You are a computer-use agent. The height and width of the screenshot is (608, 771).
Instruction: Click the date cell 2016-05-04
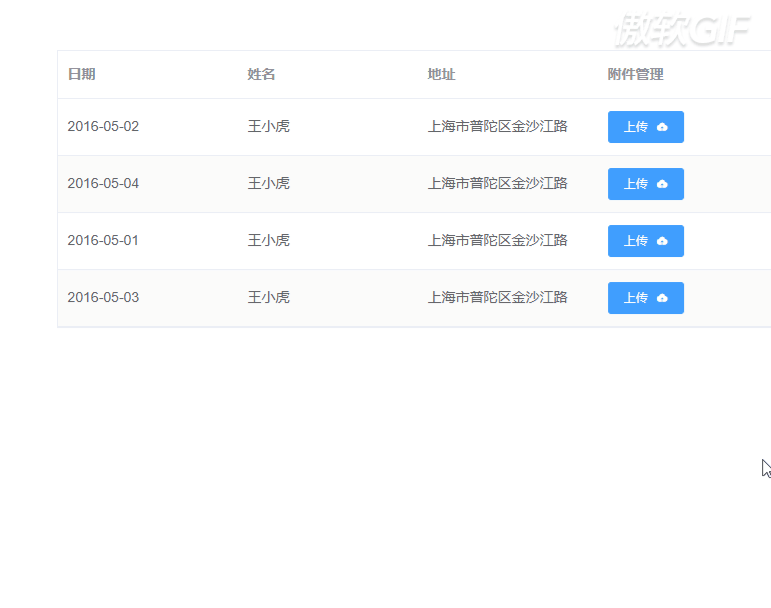[103, 183]
